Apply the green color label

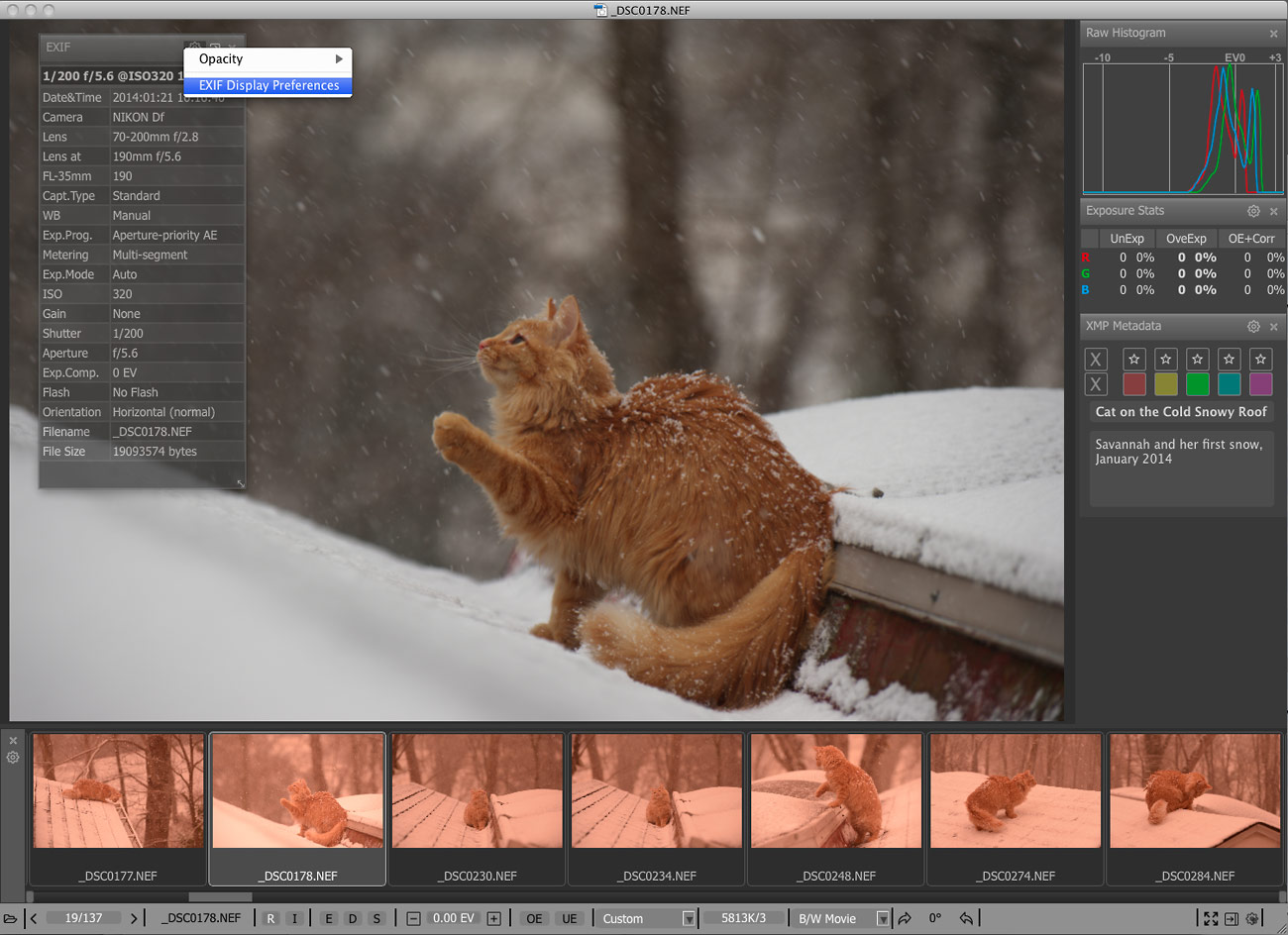pos(1198,384)
